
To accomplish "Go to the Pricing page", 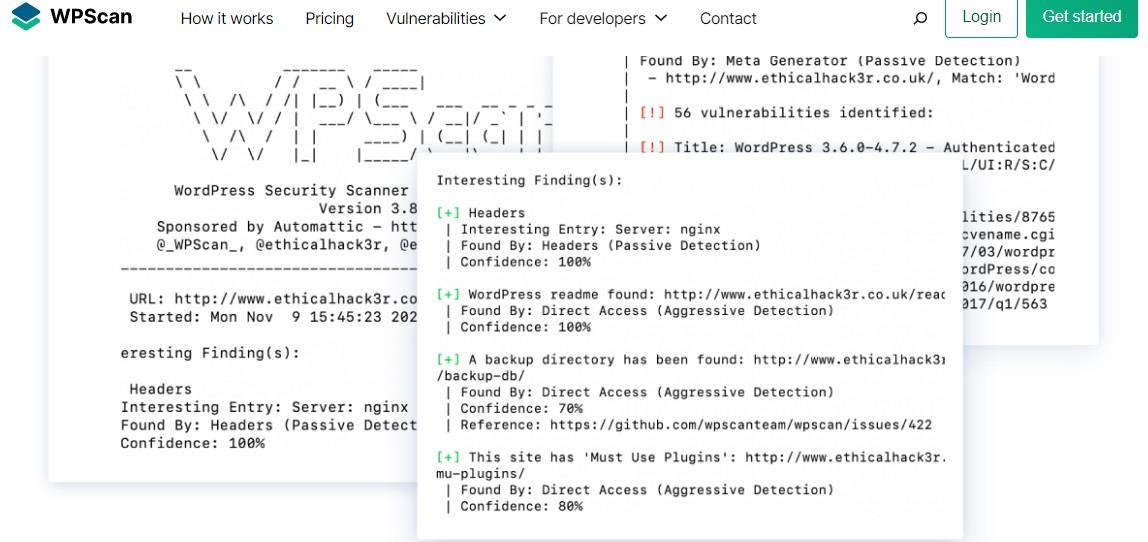I will click(329, 18).
